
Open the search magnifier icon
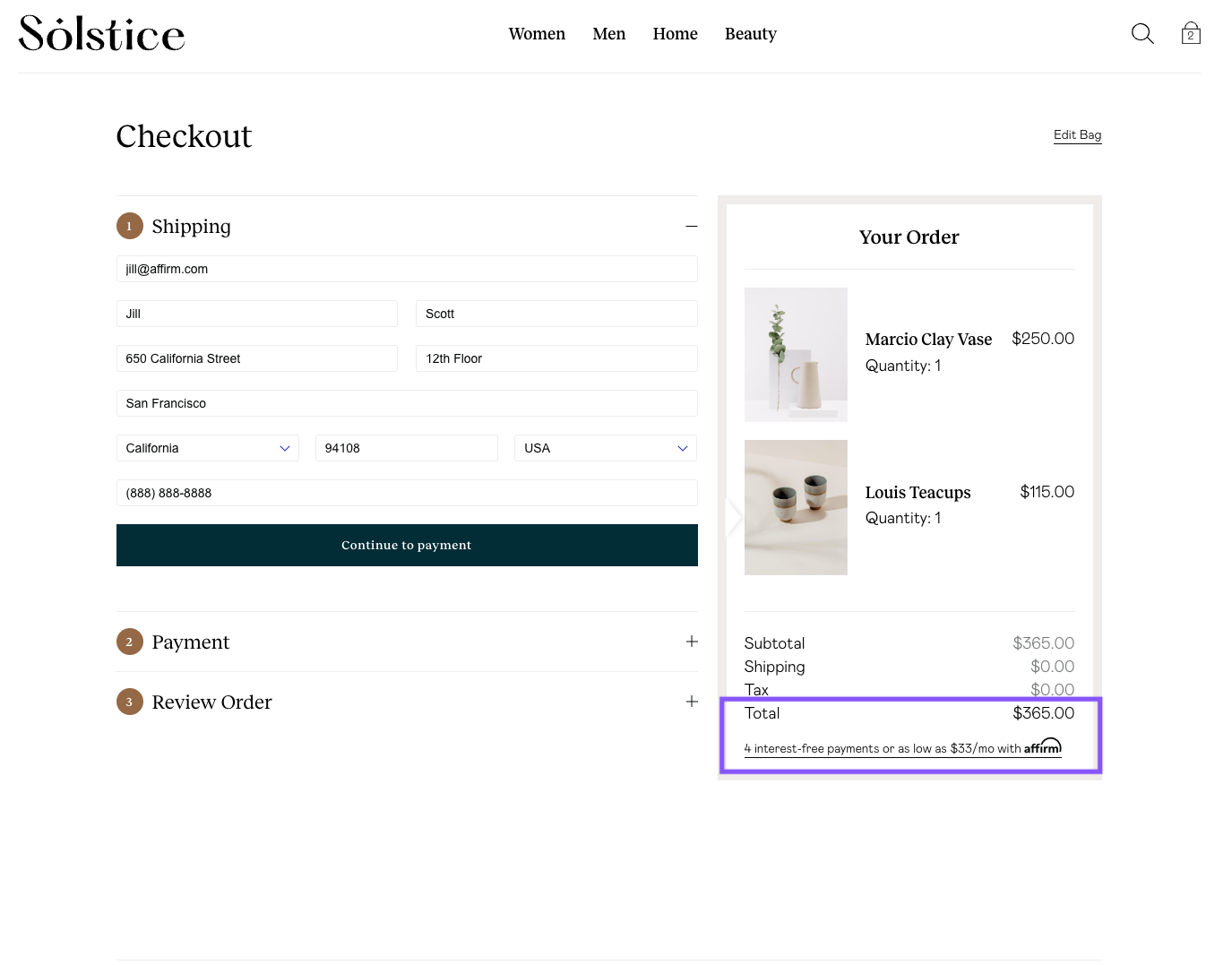click(x=1142, y=34)
